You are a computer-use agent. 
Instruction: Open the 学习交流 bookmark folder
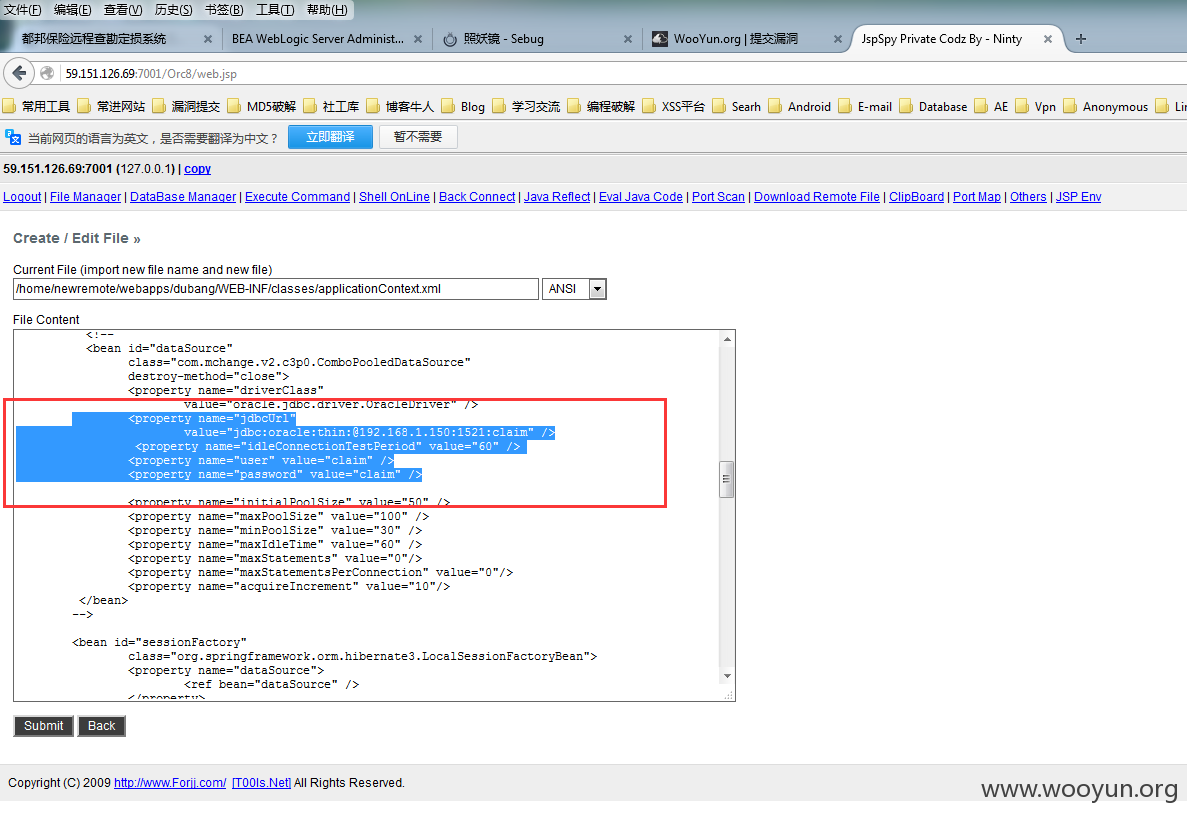pos(527,107)
